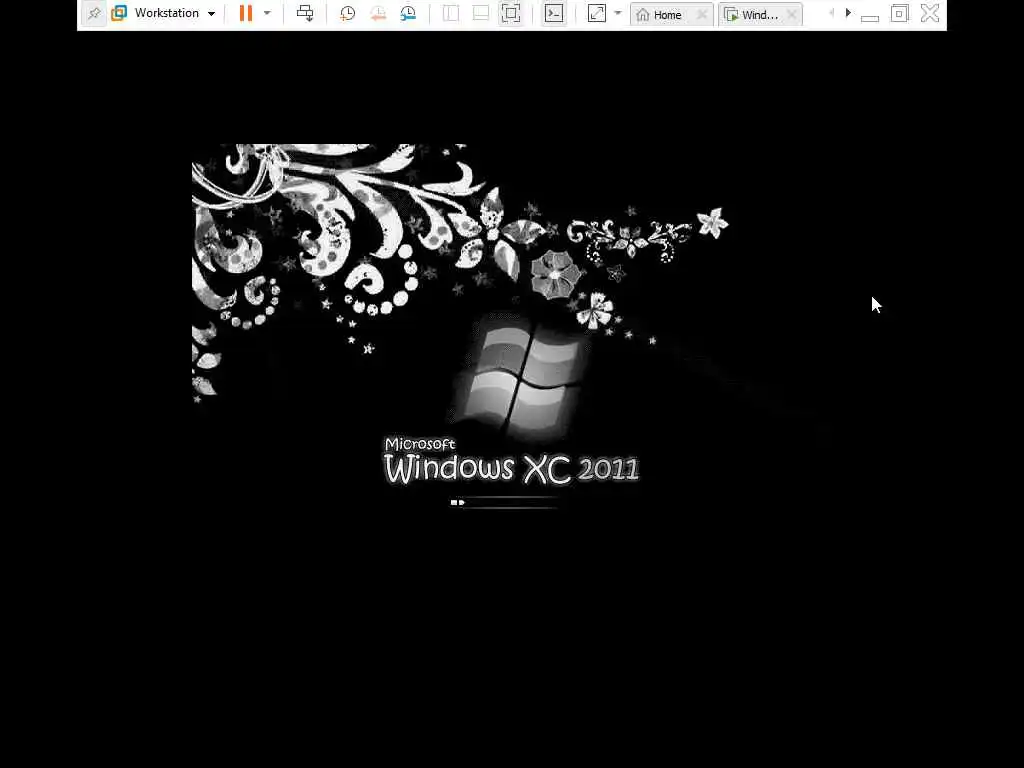1024x768 pixels.
Task: Switch to console view
Action: coord(554,13)
